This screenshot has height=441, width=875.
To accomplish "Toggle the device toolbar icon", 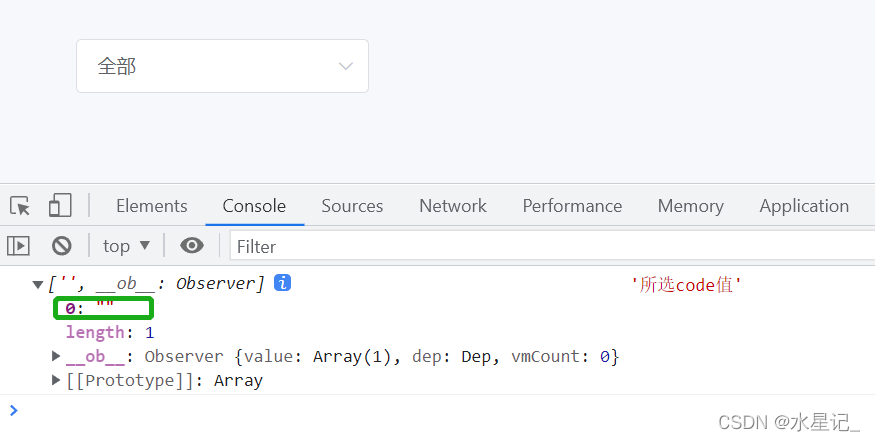I will (x=60, y=206).
